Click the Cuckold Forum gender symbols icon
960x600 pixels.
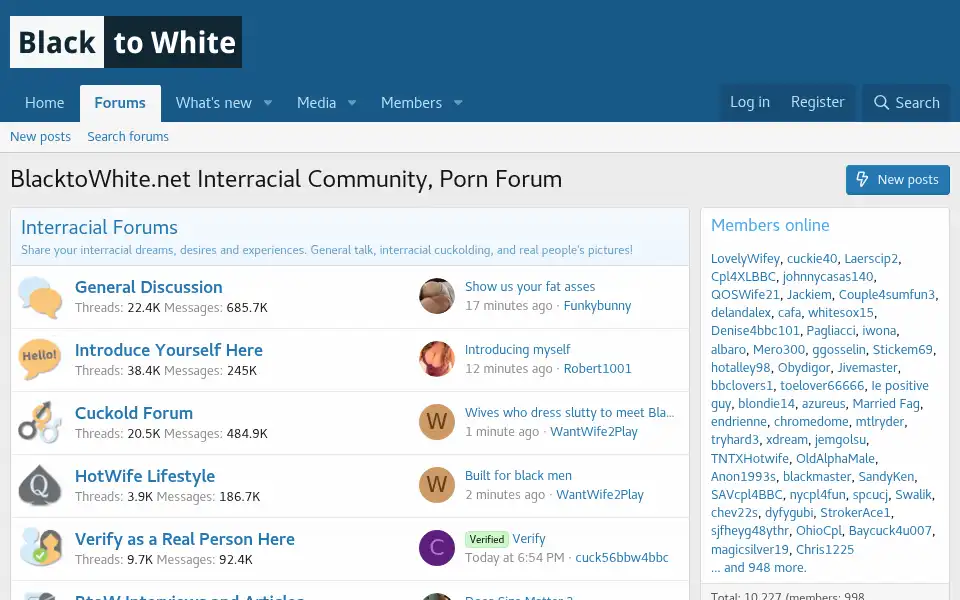point(40,422)
